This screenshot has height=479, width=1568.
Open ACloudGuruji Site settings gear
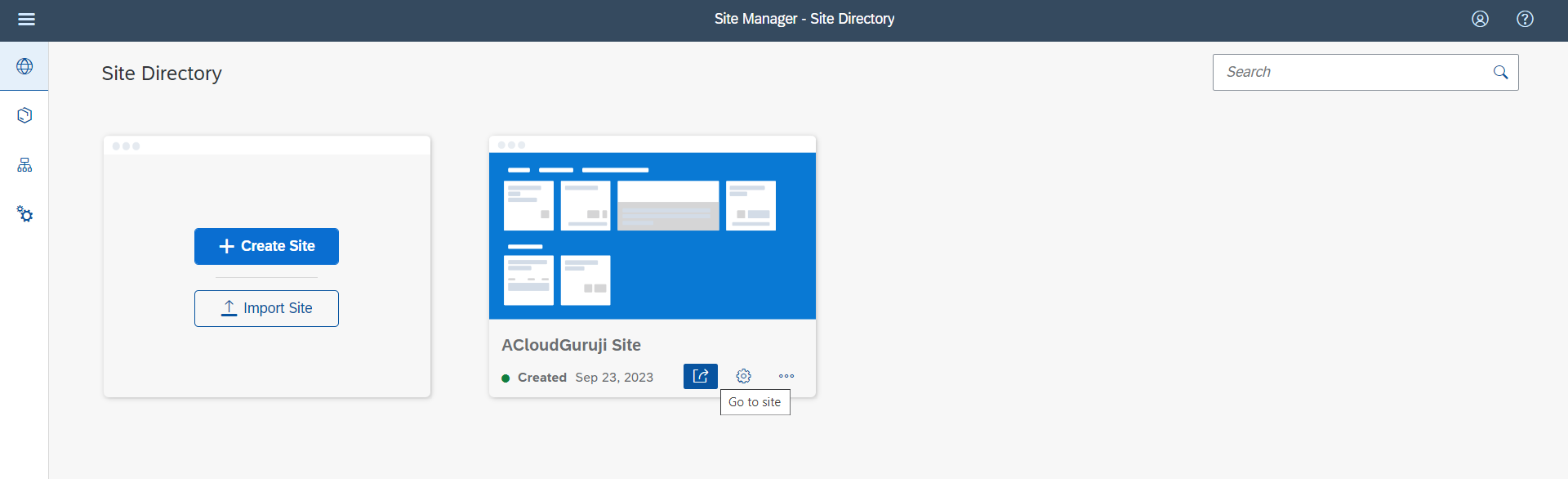pyautogui.click(x=743, y=376)
